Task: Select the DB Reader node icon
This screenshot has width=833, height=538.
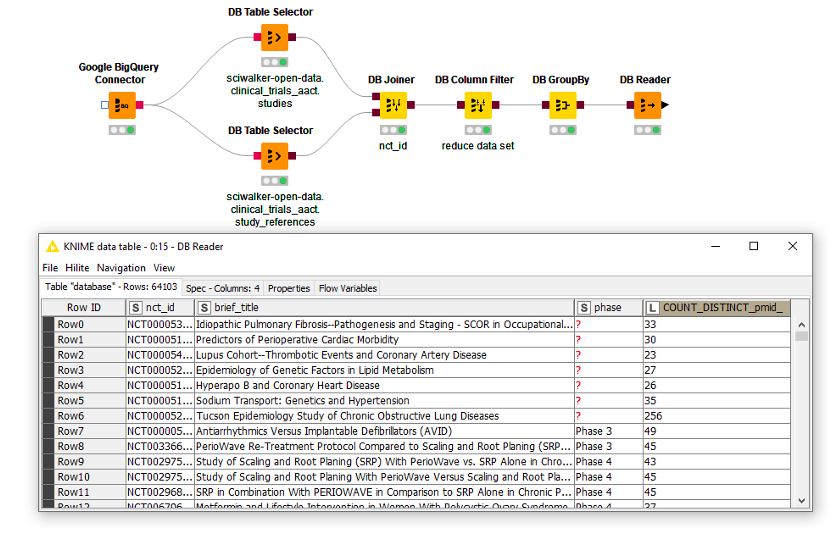Action: click(647, 105)
